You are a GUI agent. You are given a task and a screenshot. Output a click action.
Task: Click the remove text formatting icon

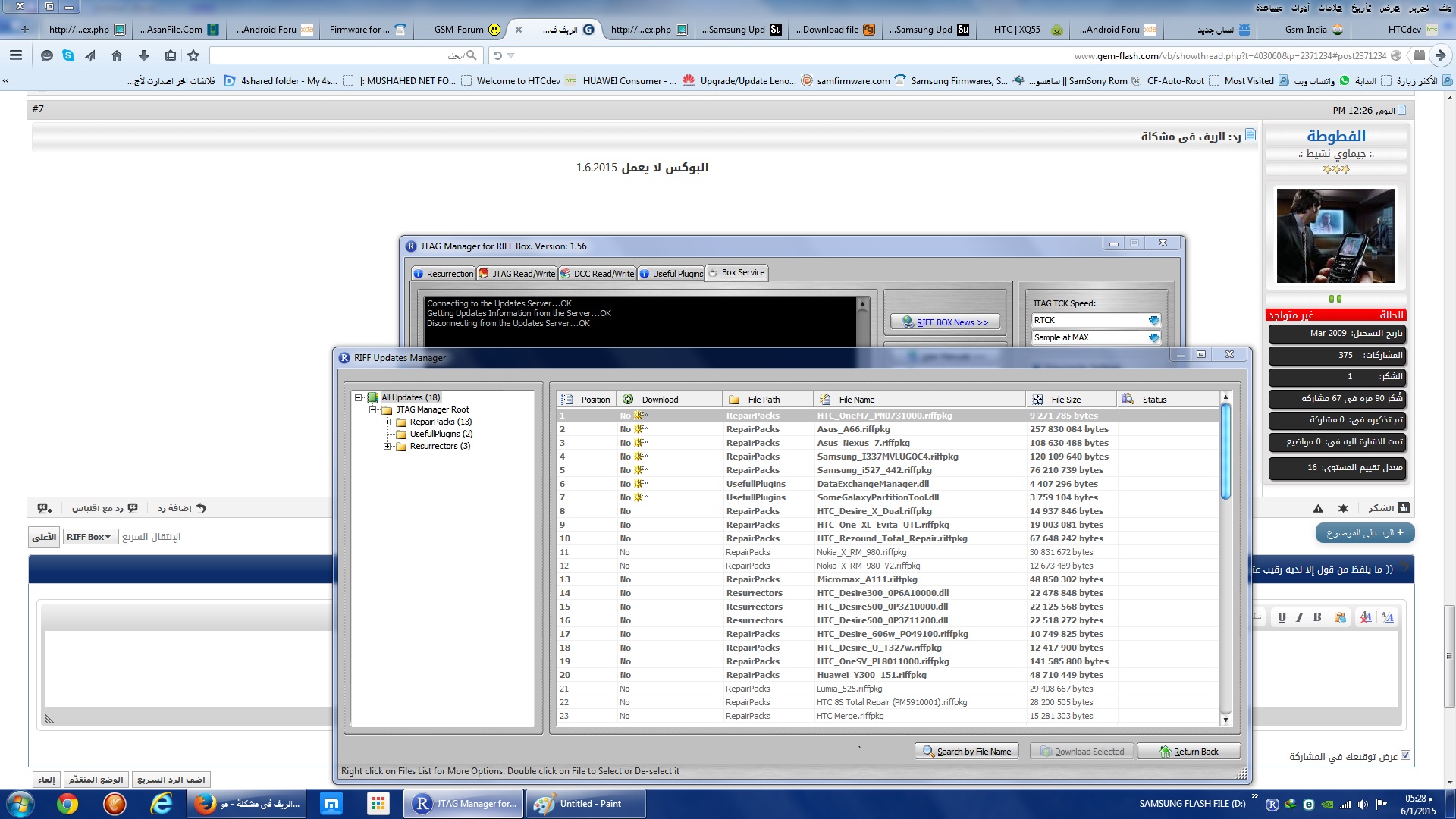click(1366, 617)
